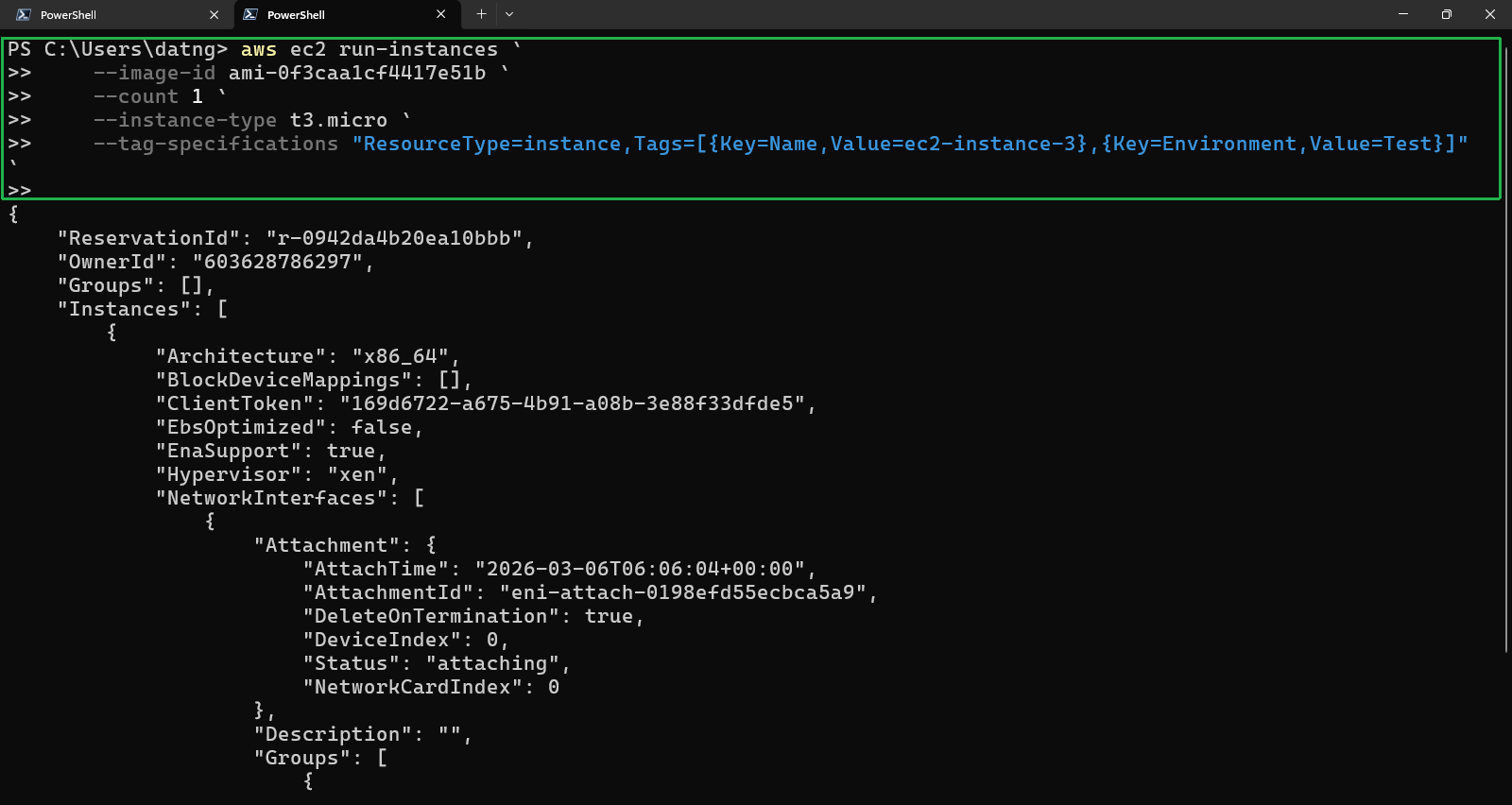The height and width of the screenshot is (805, 1512).
Task: Click the '--tag-specifications' parameter
Action: [x=215, y=144]
